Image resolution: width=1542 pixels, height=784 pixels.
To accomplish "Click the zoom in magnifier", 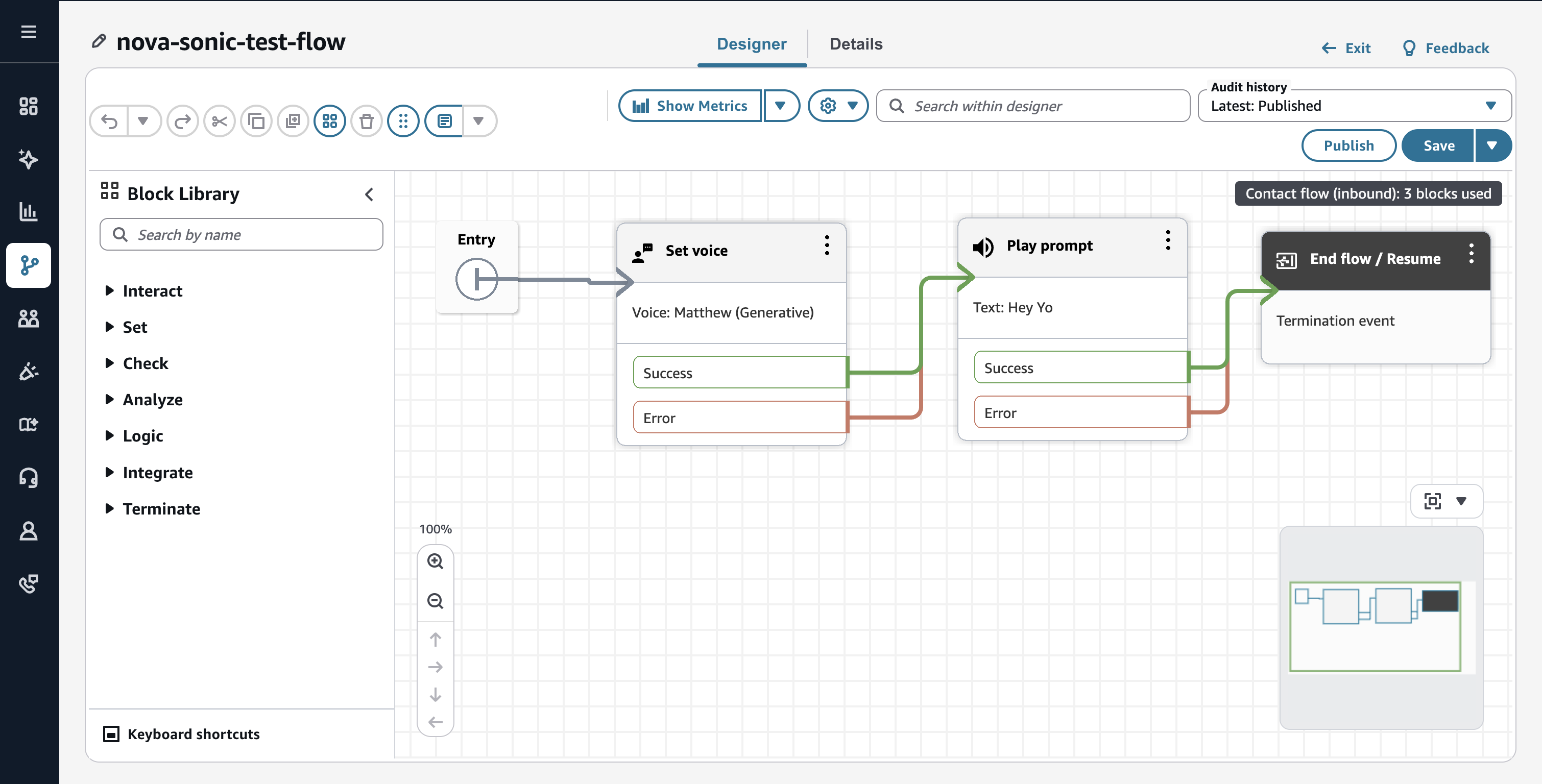I will click(435, 561).
